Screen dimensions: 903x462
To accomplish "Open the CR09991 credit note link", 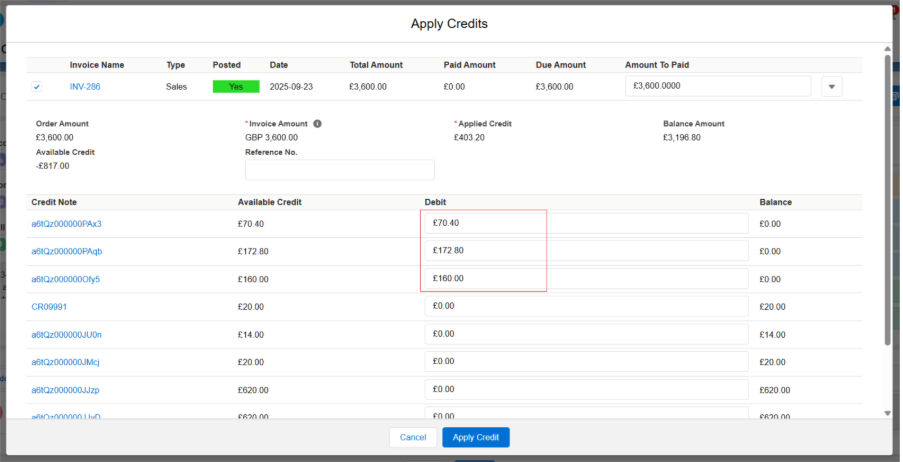I will click(49, 307).
